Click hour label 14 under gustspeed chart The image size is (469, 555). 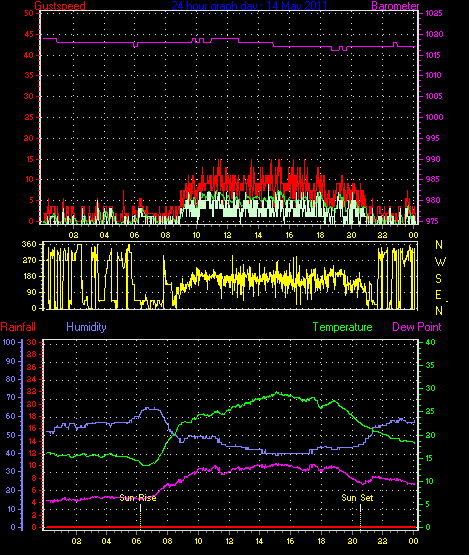tap(258, 235)
